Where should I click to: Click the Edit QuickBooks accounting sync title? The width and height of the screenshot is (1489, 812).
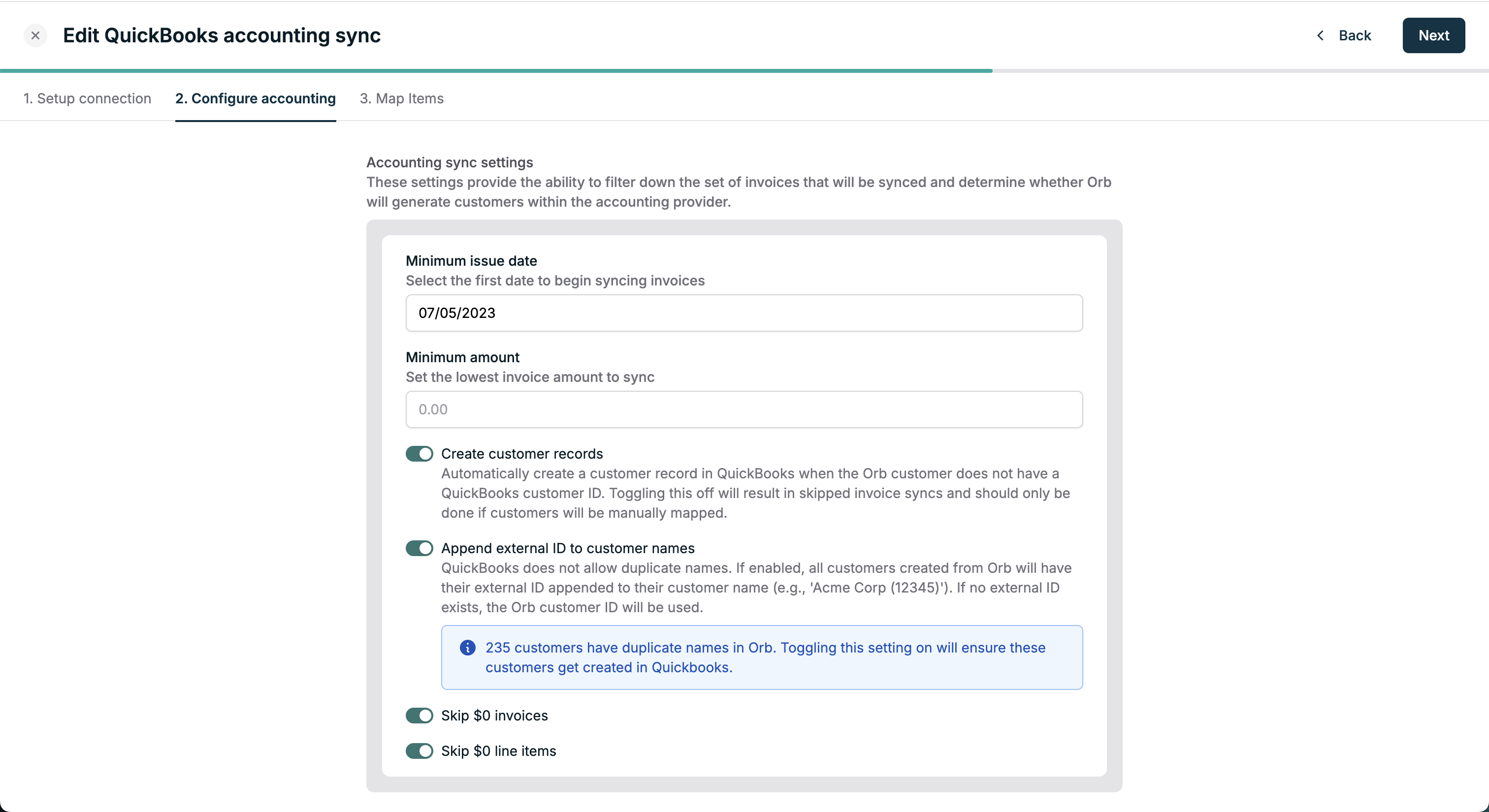[x=222, y=35]
